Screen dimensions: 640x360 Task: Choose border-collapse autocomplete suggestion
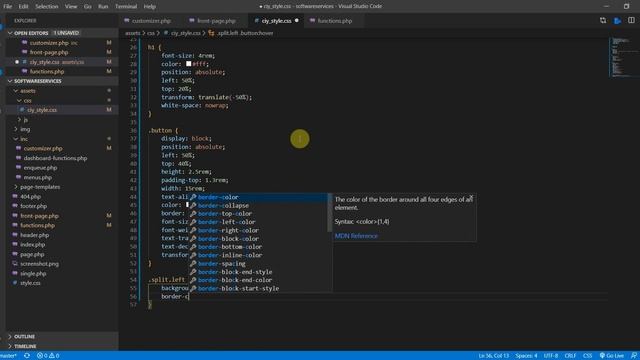point(258,205)
